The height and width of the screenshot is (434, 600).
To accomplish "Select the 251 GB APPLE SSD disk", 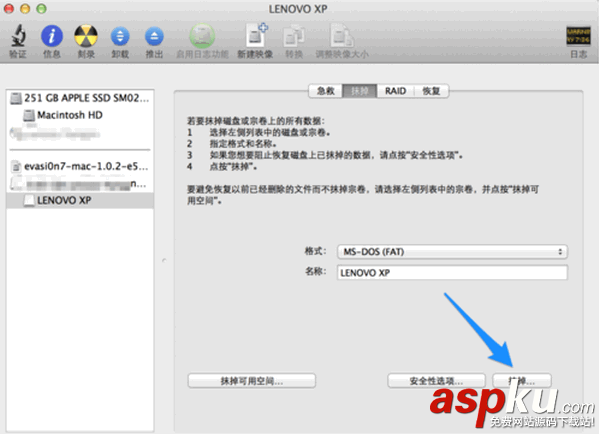I will click(80, 98).
